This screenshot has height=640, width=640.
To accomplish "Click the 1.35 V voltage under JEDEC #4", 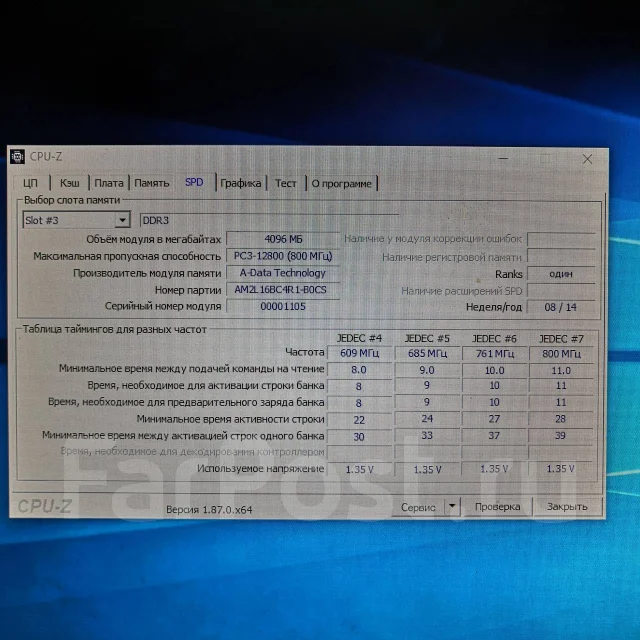I will (360, 469).
